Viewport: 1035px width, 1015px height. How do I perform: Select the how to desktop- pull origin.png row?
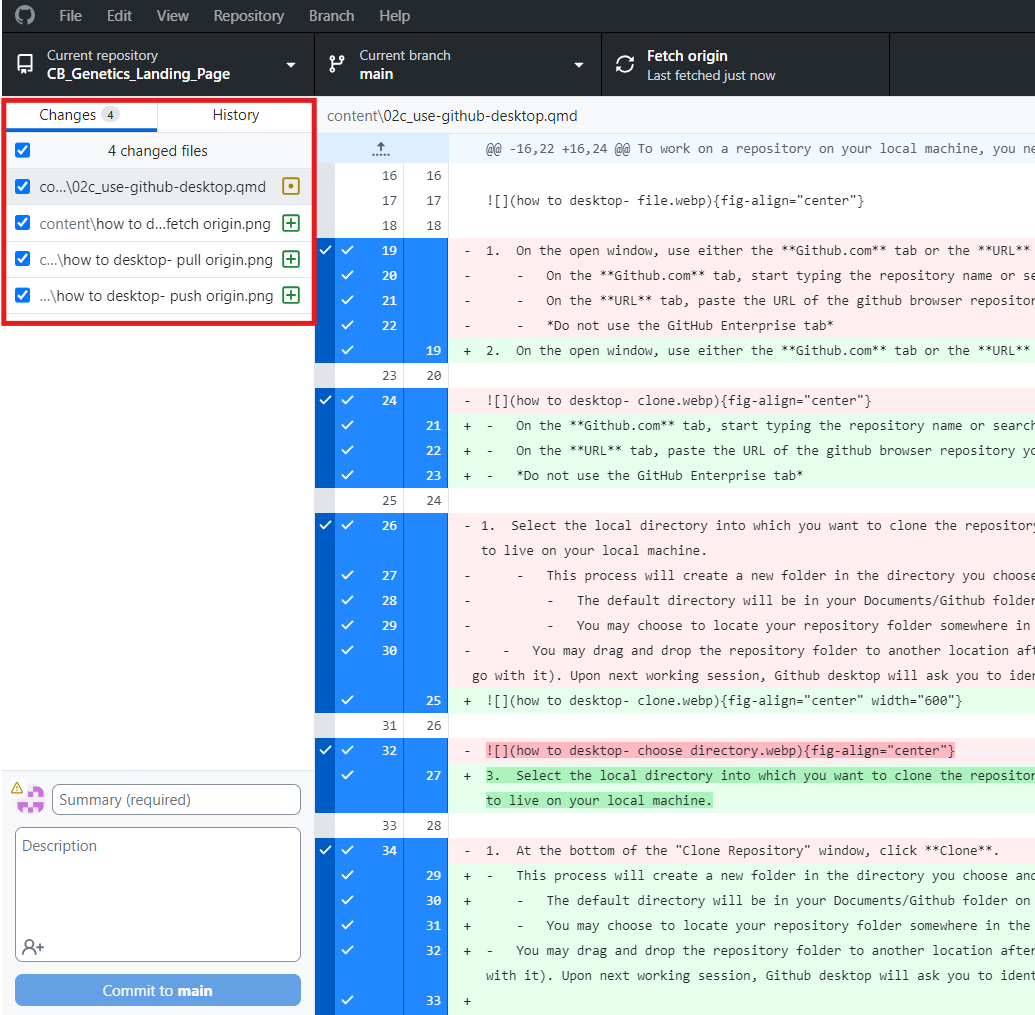(x=158, y=259)
